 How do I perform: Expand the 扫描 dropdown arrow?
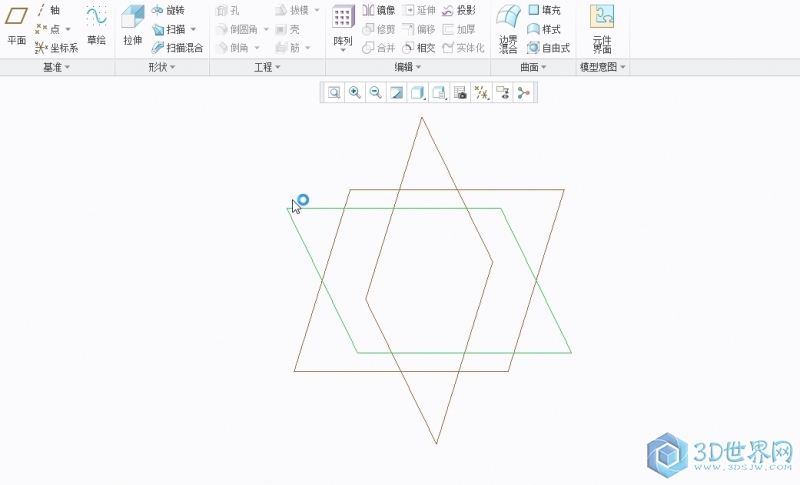pyautogui.click(x=193, y=29)
